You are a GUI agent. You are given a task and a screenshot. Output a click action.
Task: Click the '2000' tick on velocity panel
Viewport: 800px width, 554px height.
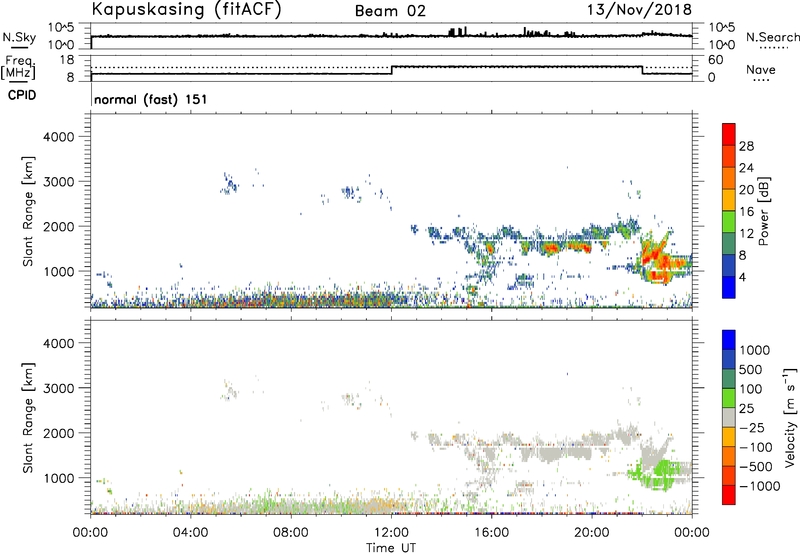tap(58, 433)
